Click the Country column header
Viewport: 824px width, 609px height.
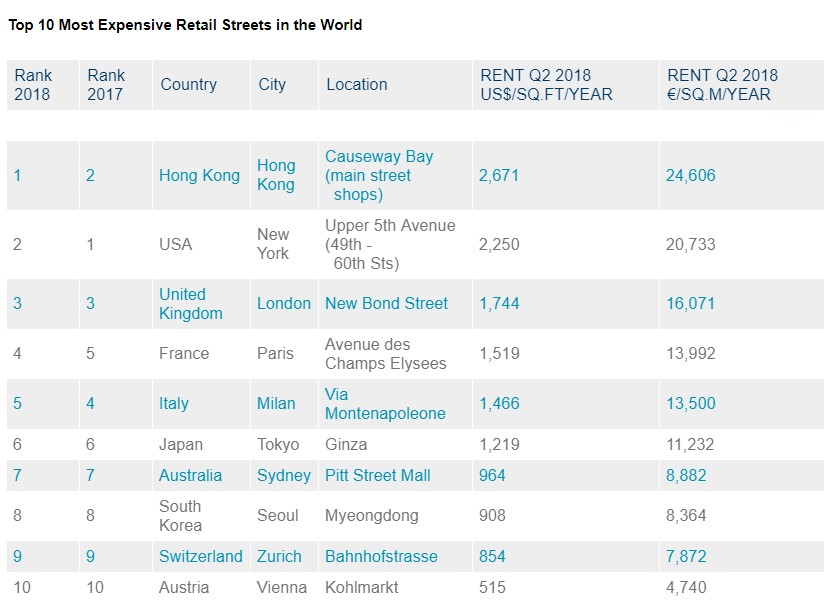click(188, 85)
